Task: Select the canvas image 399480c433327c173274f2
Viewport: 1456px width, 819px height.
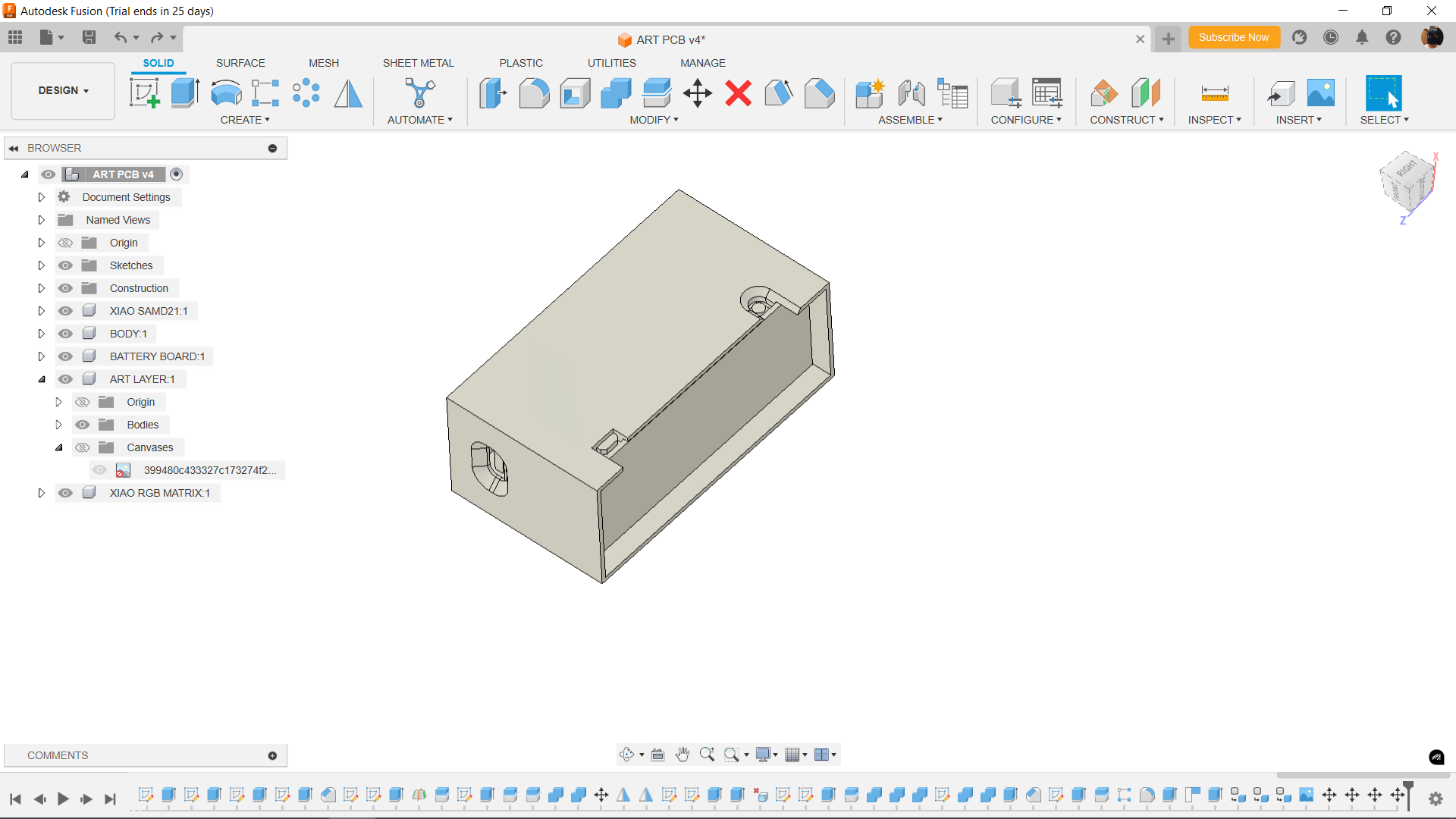Action: tap(210, 470)
